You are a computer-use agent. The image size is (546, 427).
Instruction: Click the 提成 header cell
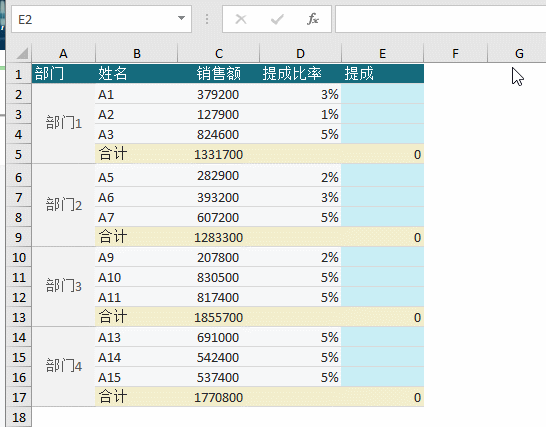click(x=382, y=73)
